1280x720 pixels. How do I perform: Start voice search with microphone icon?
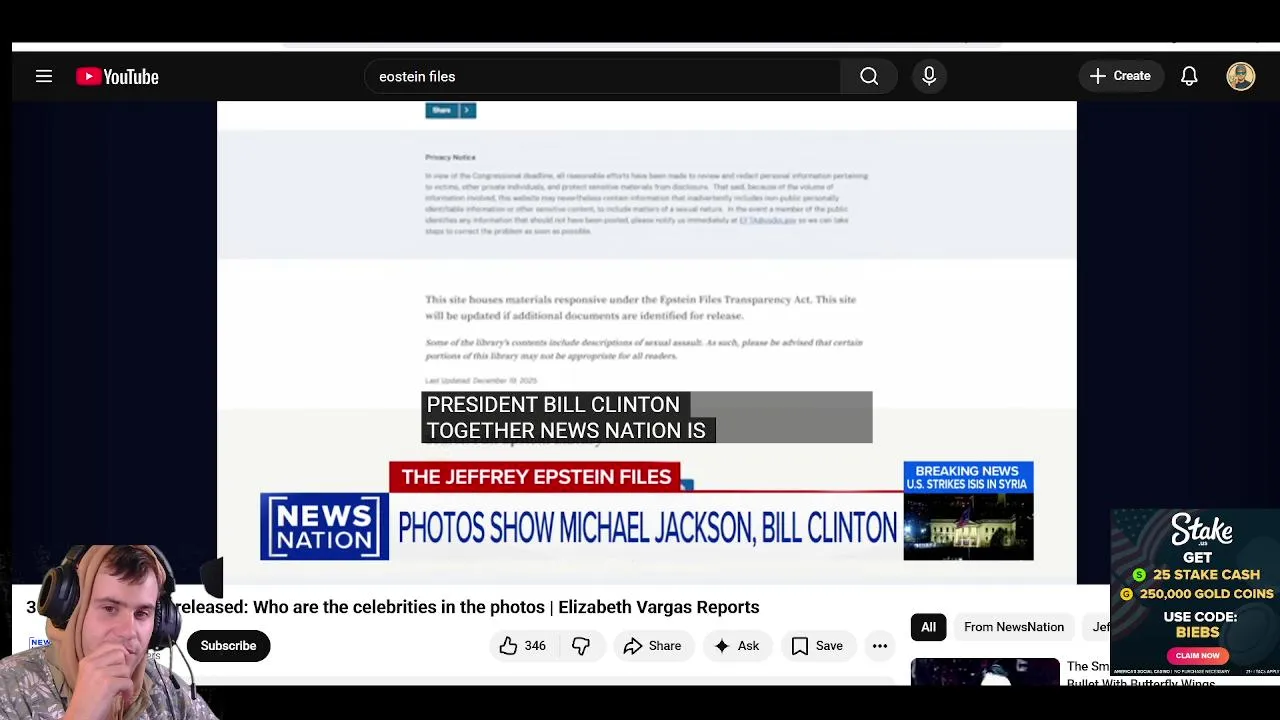click(x=929, y=76)
